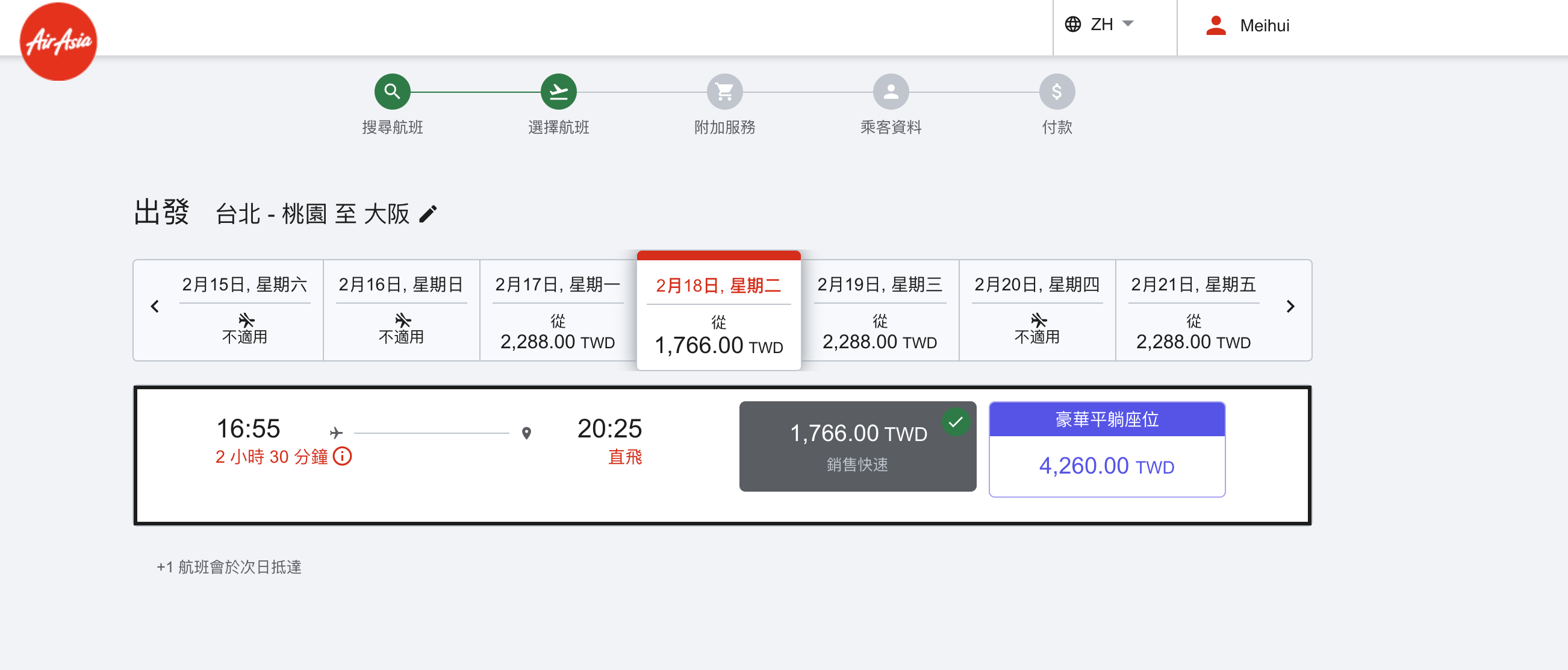1568x670 pixels.
Task: Click the globe language icon
Action: click(1072, 24)
